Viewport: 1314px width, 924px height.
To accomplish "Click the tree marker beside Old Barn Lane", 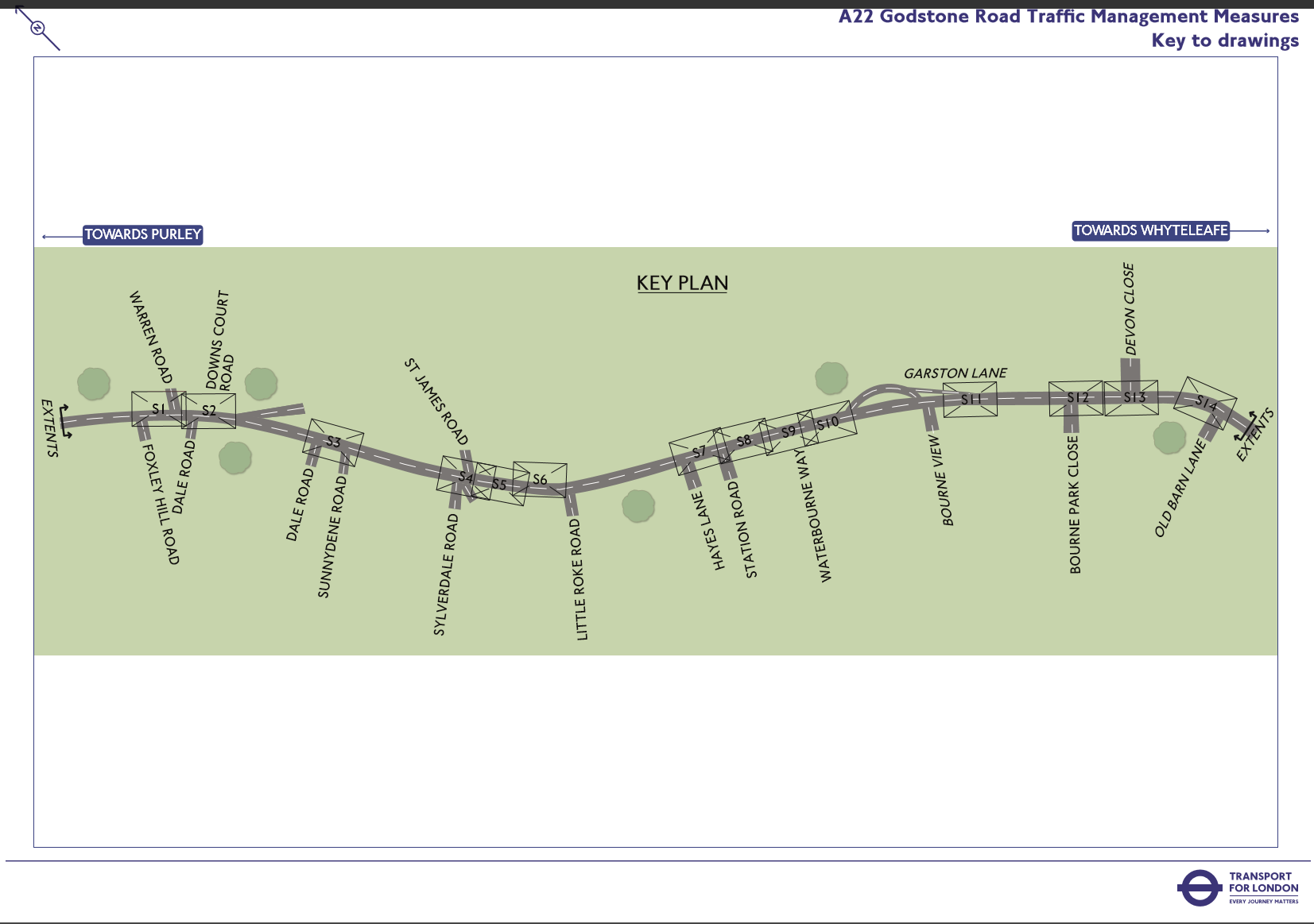I will (1169, 438).
